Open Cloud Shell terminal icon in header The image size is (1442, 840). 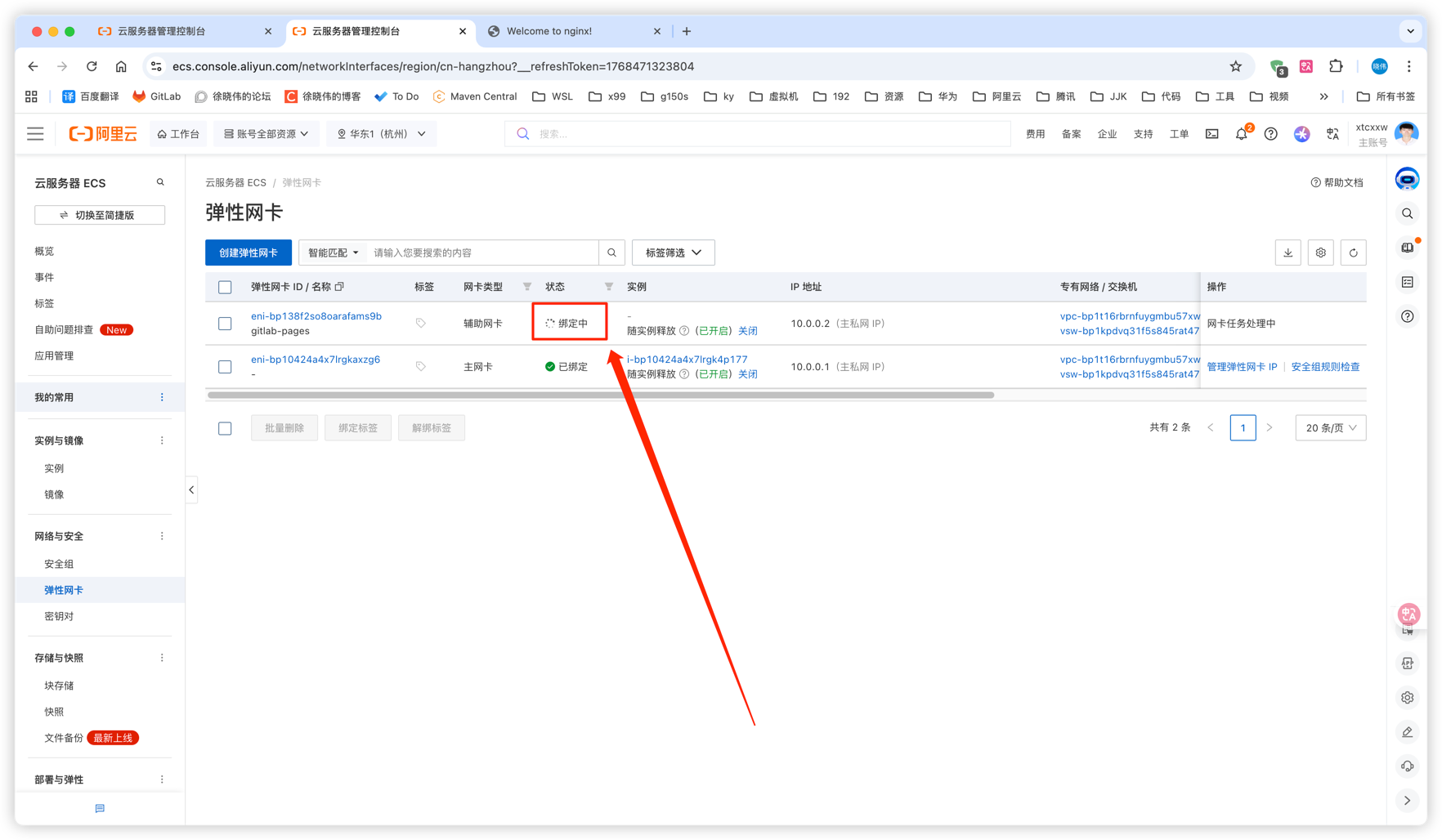click(1211, 134)
